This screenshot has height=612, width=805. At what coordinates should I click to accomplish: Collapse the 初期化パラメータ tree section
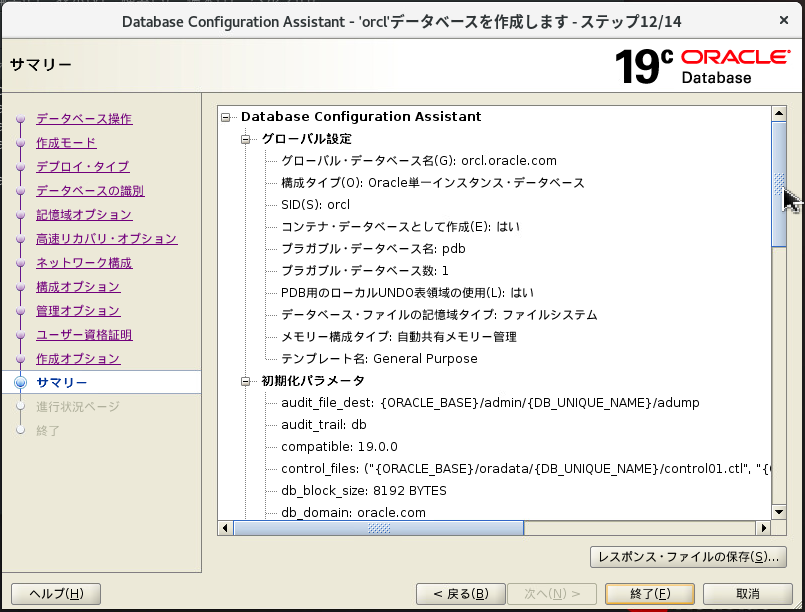[246, 381]
